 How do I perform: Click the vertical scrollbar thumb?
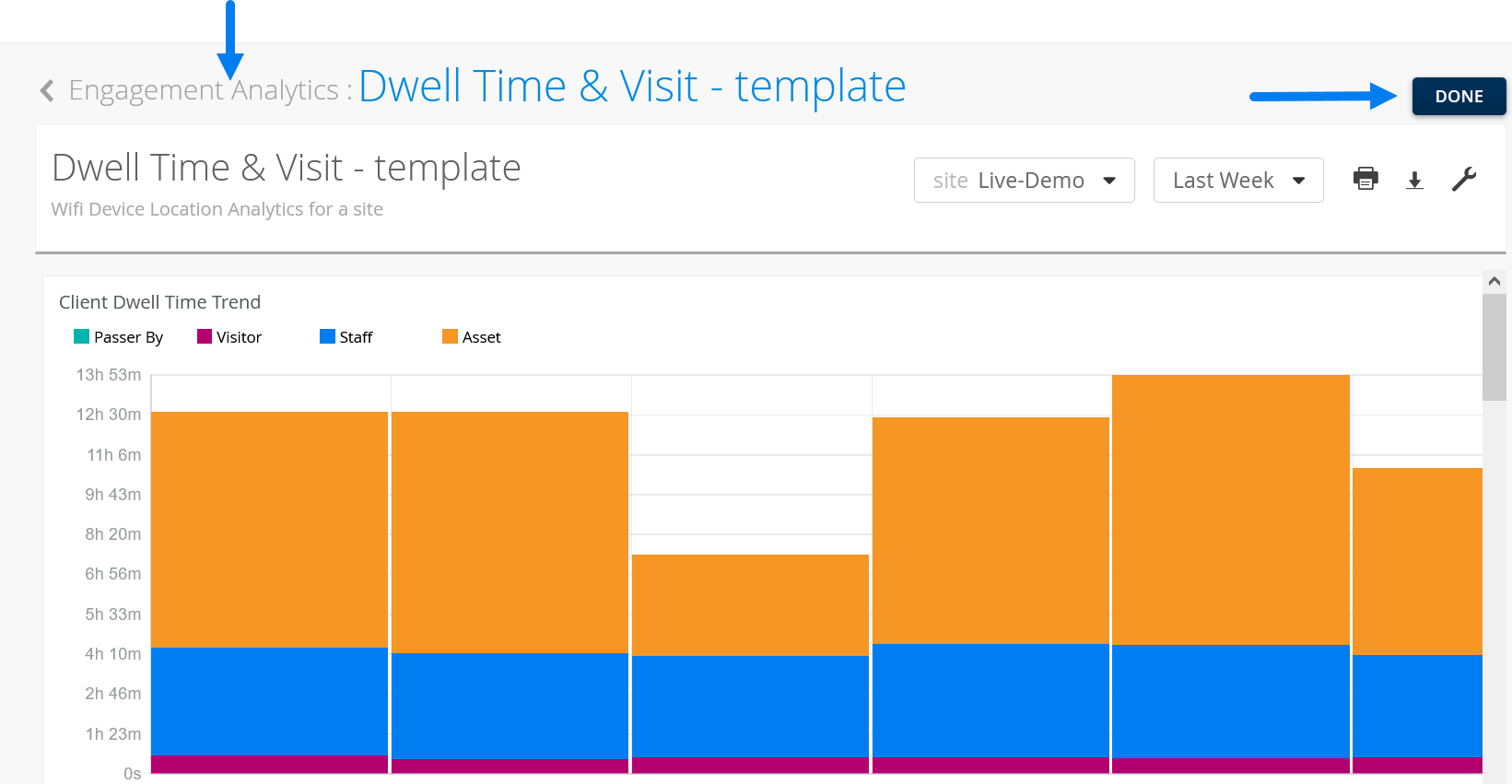click(x=1494, y=346)
